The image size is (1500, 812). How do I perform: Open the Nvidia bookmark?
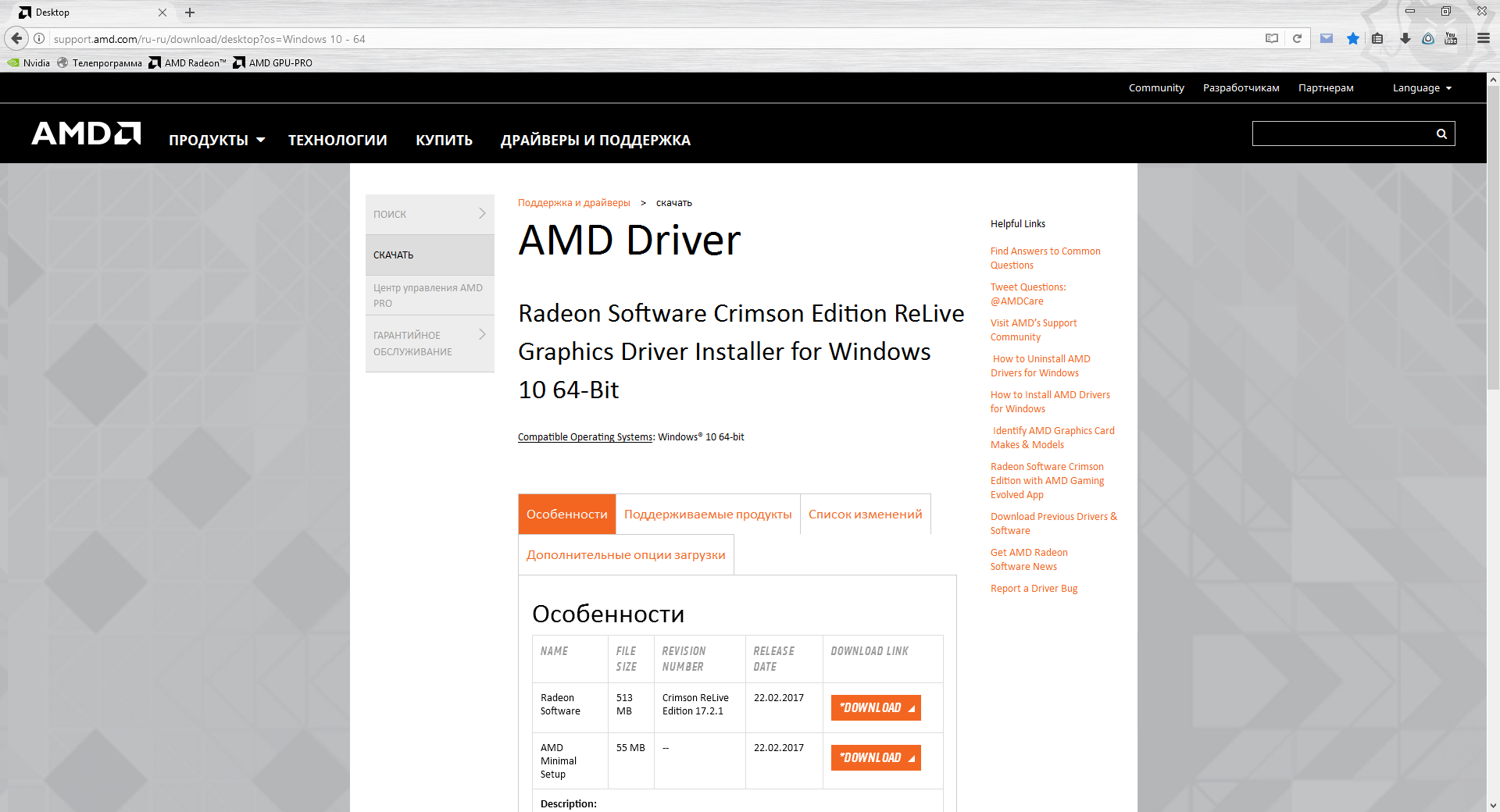click(x=29, y=63)
